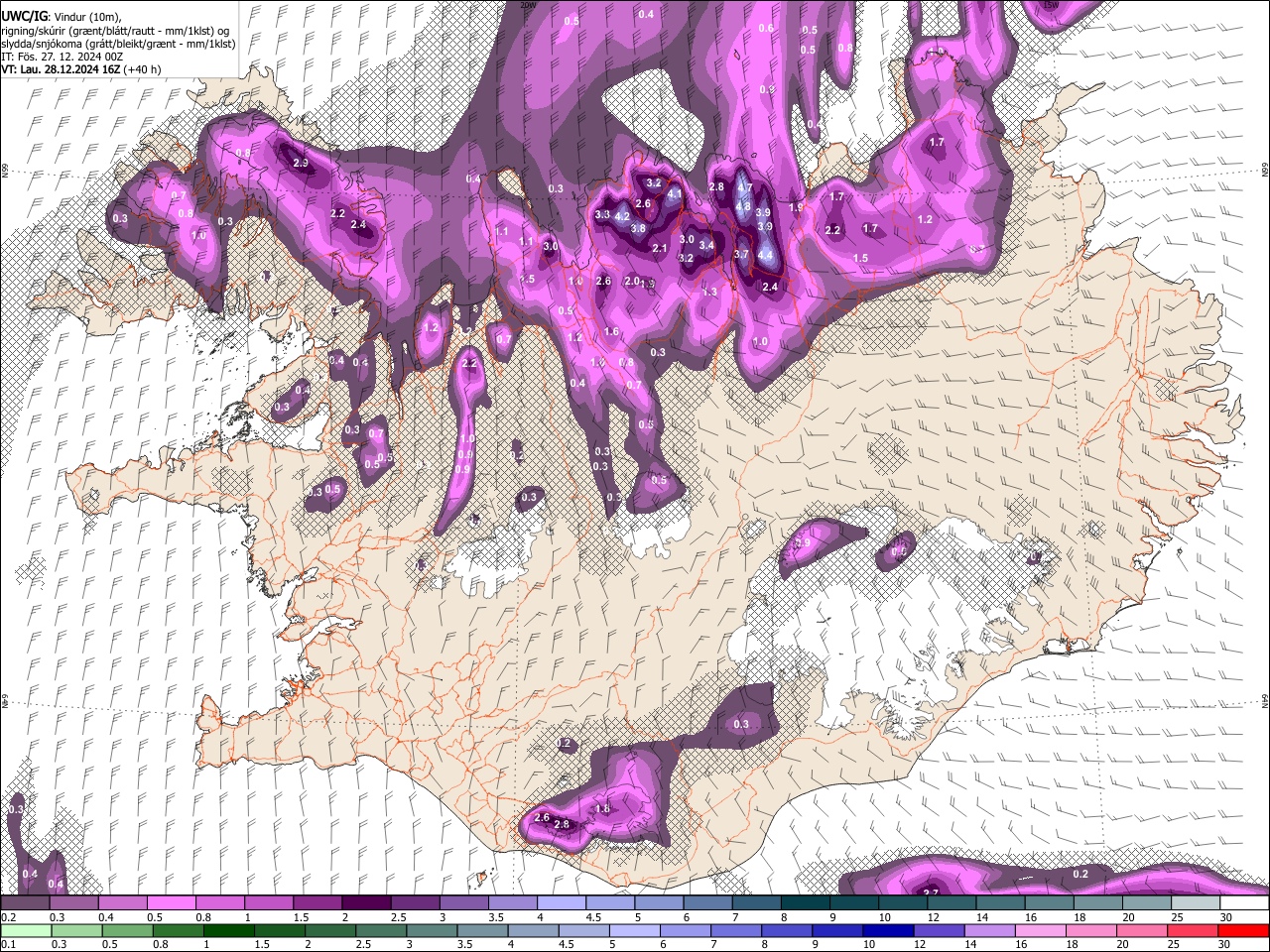Click the 4.2 precipitation value on the map

click(623, 216)
